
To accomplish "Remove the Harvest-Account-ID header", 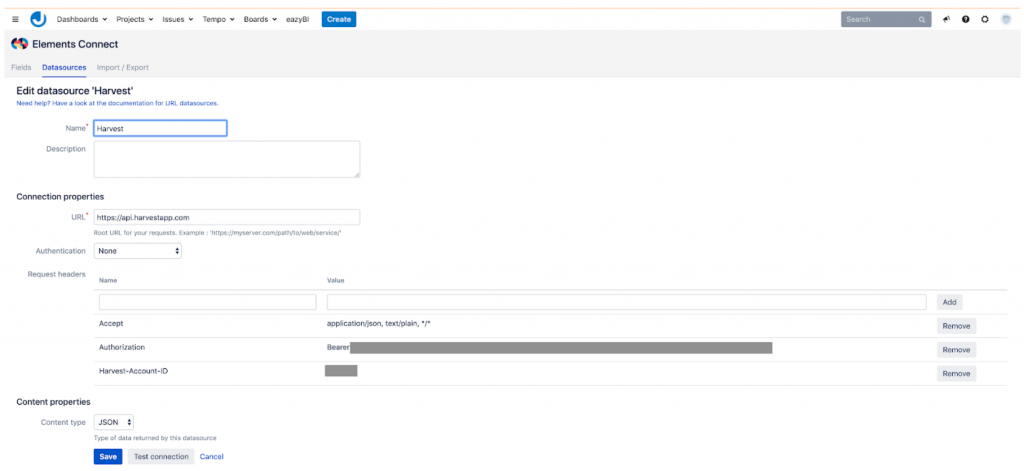I will click(x=956, y=374).
